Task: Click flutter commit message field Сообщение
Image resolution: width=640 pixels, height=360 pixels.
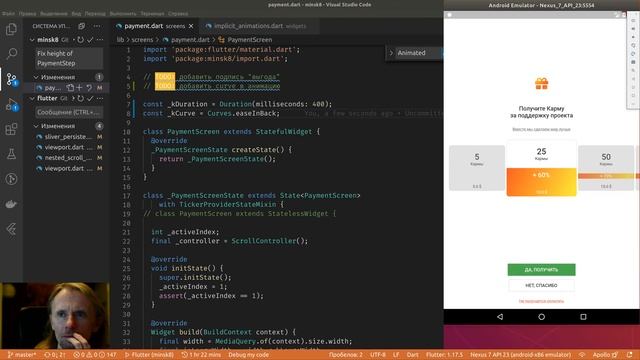Action: pyautogui.click(x=68, y=112)
